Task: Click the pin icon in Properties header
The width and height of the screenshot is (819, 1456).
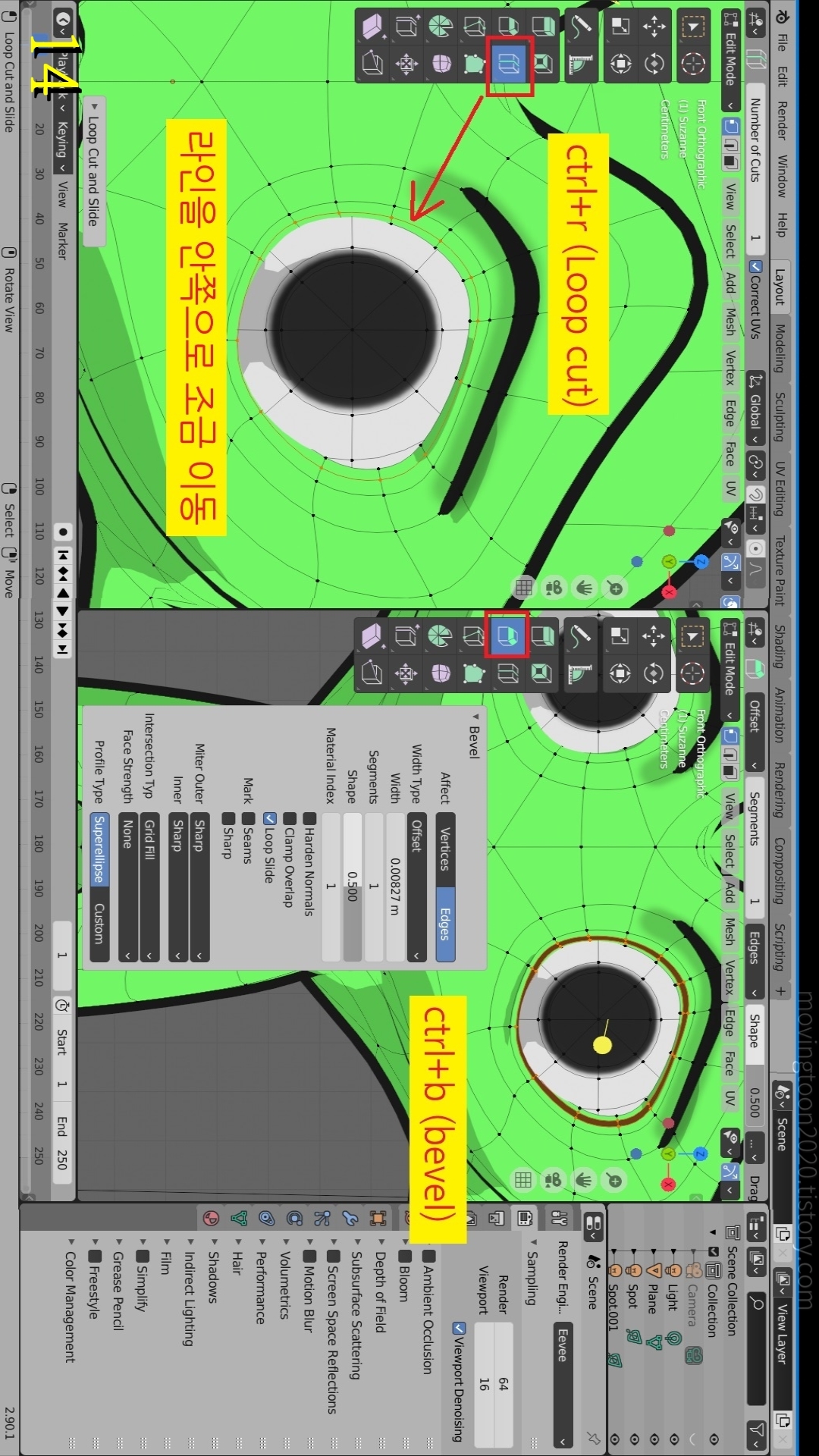Action: (x=593, y=1438)
